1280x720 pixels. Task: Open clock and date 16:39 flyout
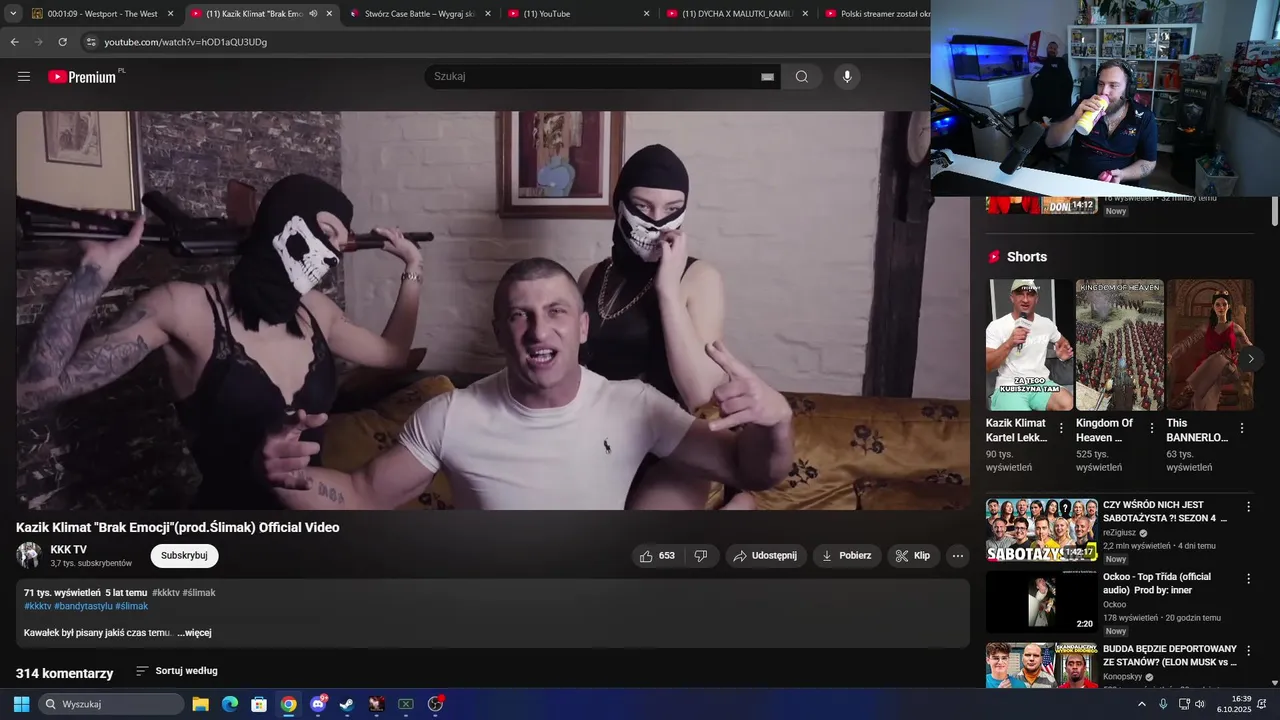coord(1235,704)
